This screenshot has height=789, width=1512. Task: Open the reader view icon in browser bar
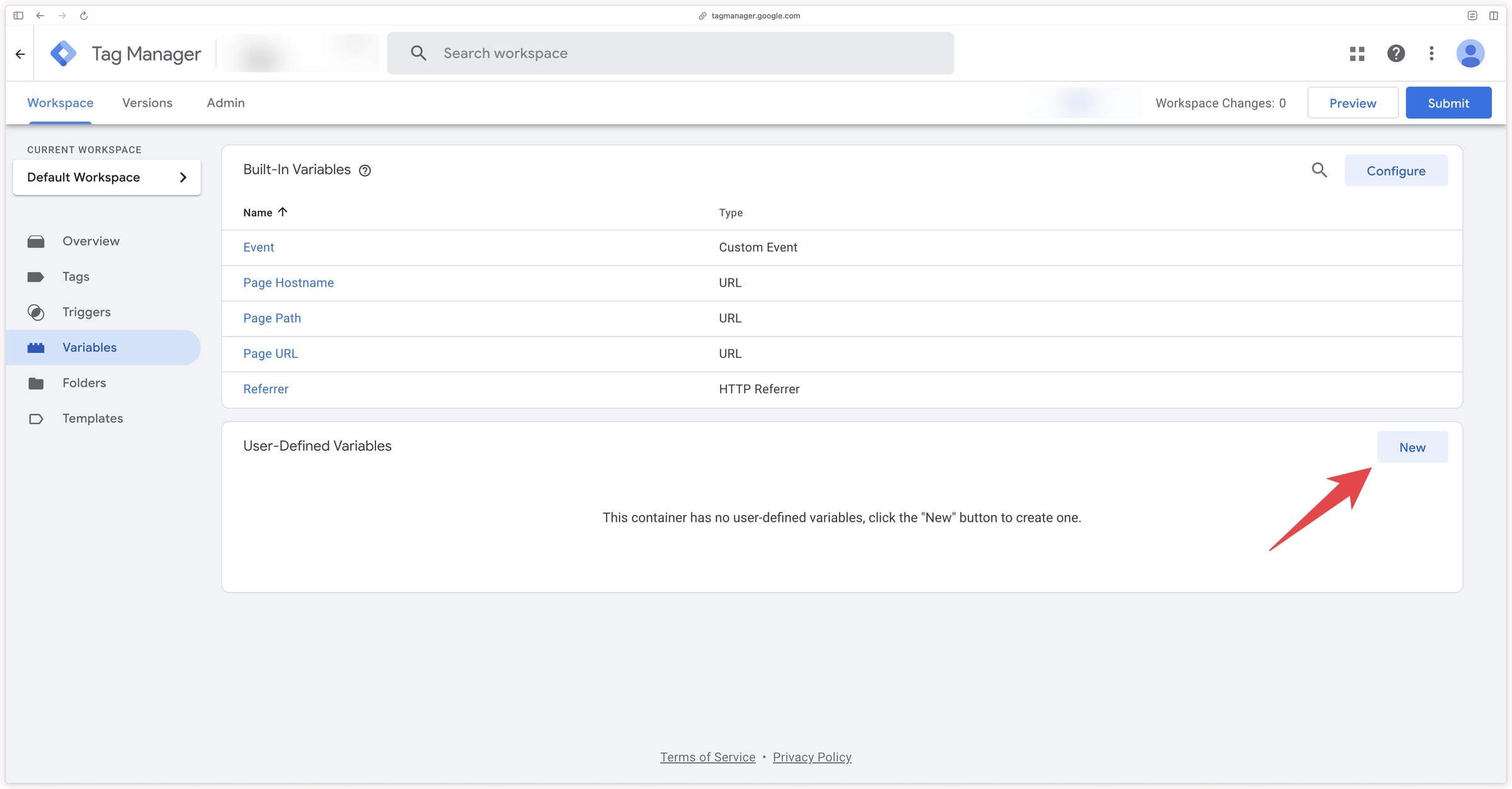tap(1472, 16)
